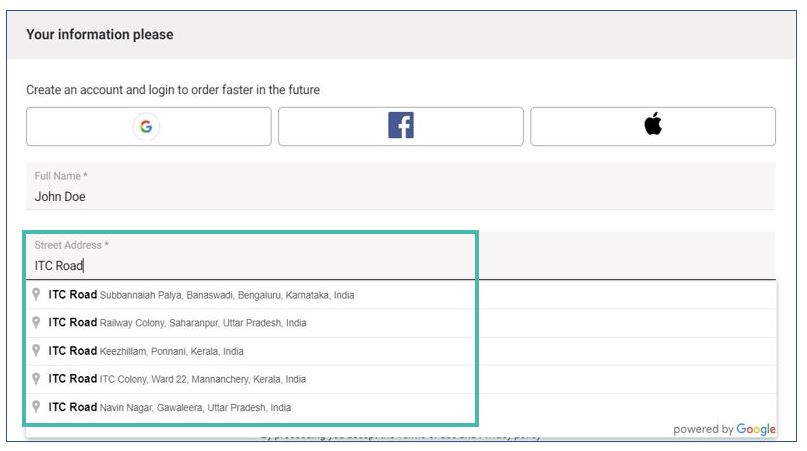Pick ITC Road Keezhillam, Ponnani, Kerala

pyautogui.click(x=401, y=351)
